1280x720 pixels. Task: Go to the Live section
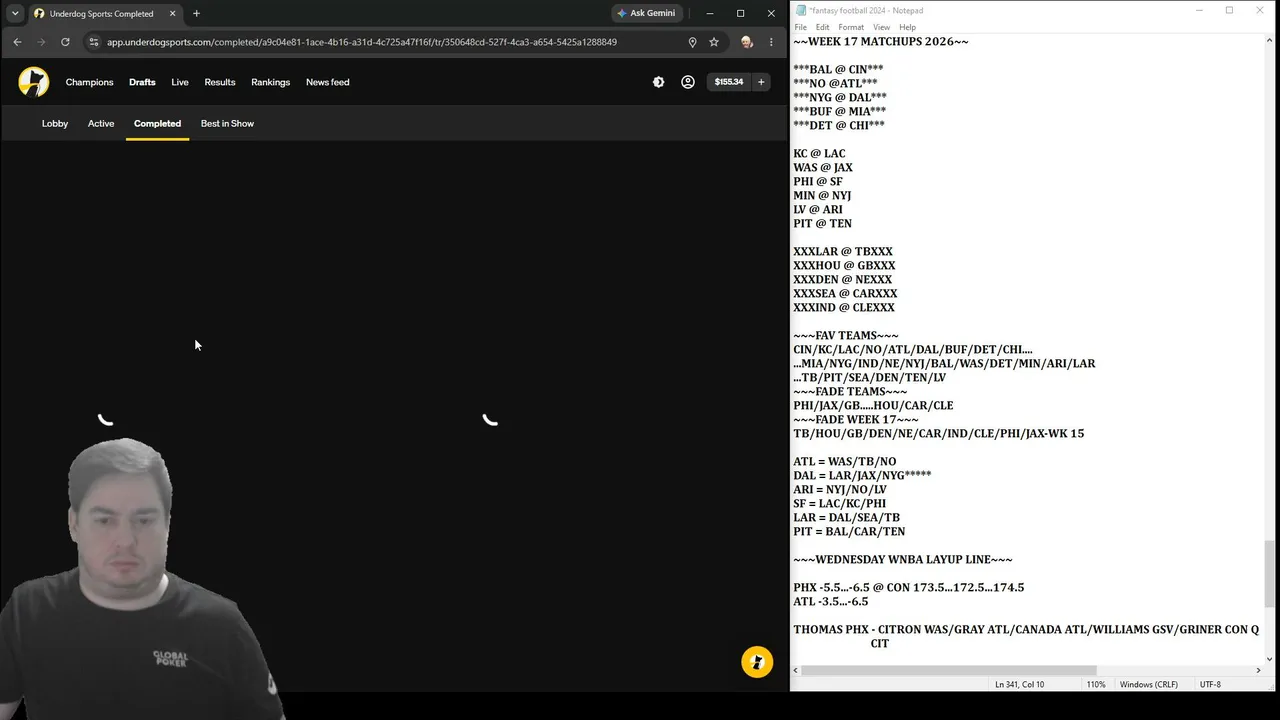tap(180, 82)
